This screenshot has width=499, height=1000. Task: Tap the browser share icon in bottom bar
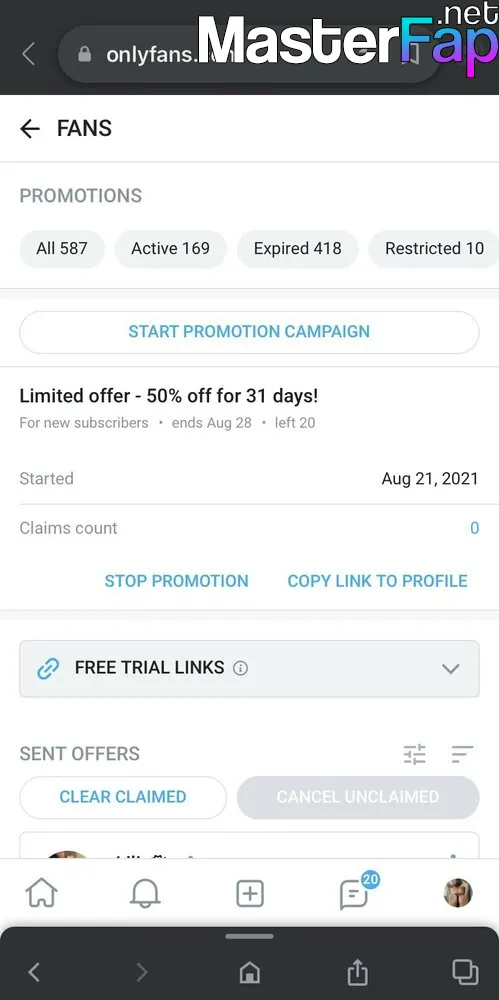coord(357,973)
